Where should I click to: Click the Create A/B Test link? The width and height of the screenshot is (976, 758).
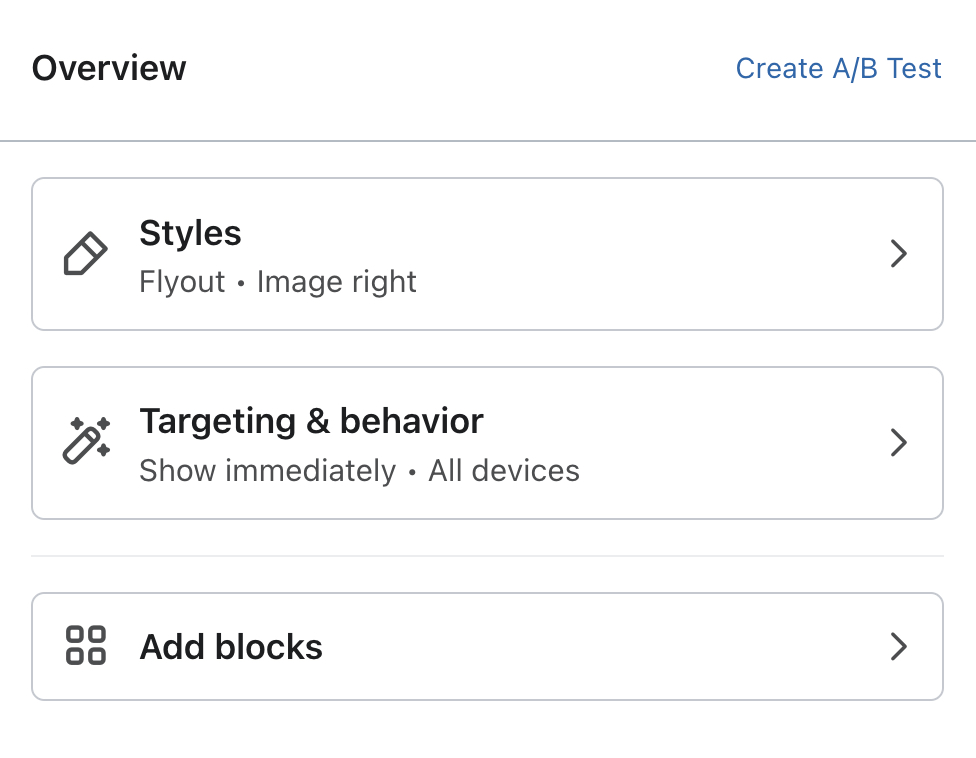[838, 68]
